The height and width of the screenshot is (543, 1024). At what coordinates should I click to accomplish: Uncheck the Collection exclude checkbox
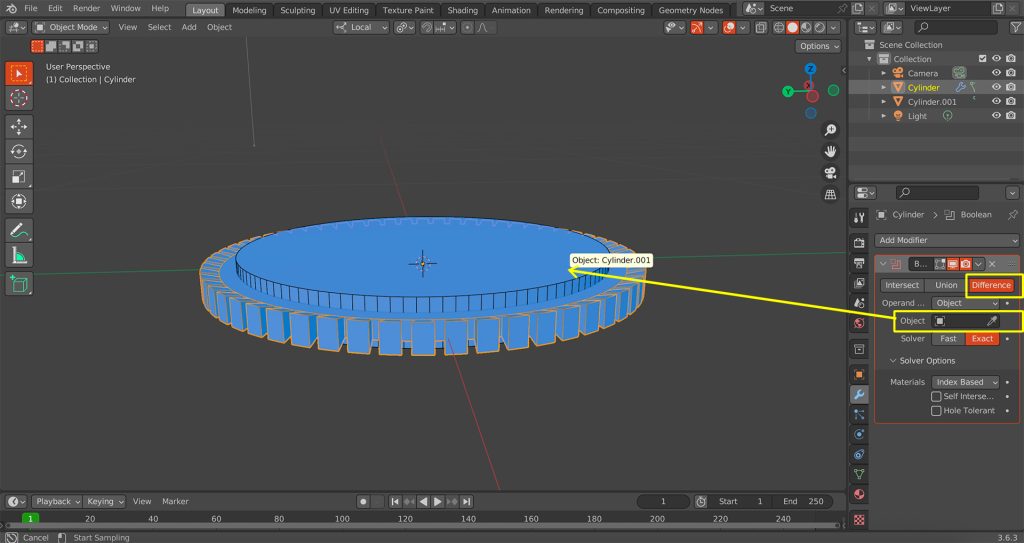982,59
